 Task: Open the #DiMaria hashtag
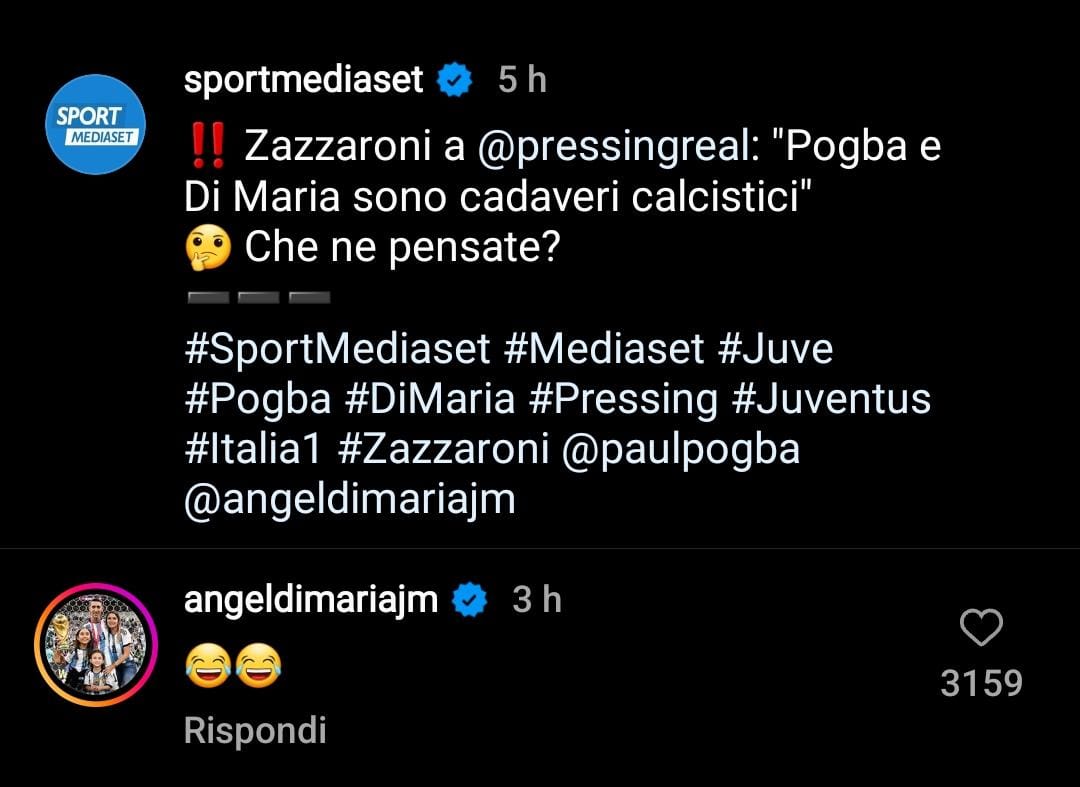click(x=430, y=399)
